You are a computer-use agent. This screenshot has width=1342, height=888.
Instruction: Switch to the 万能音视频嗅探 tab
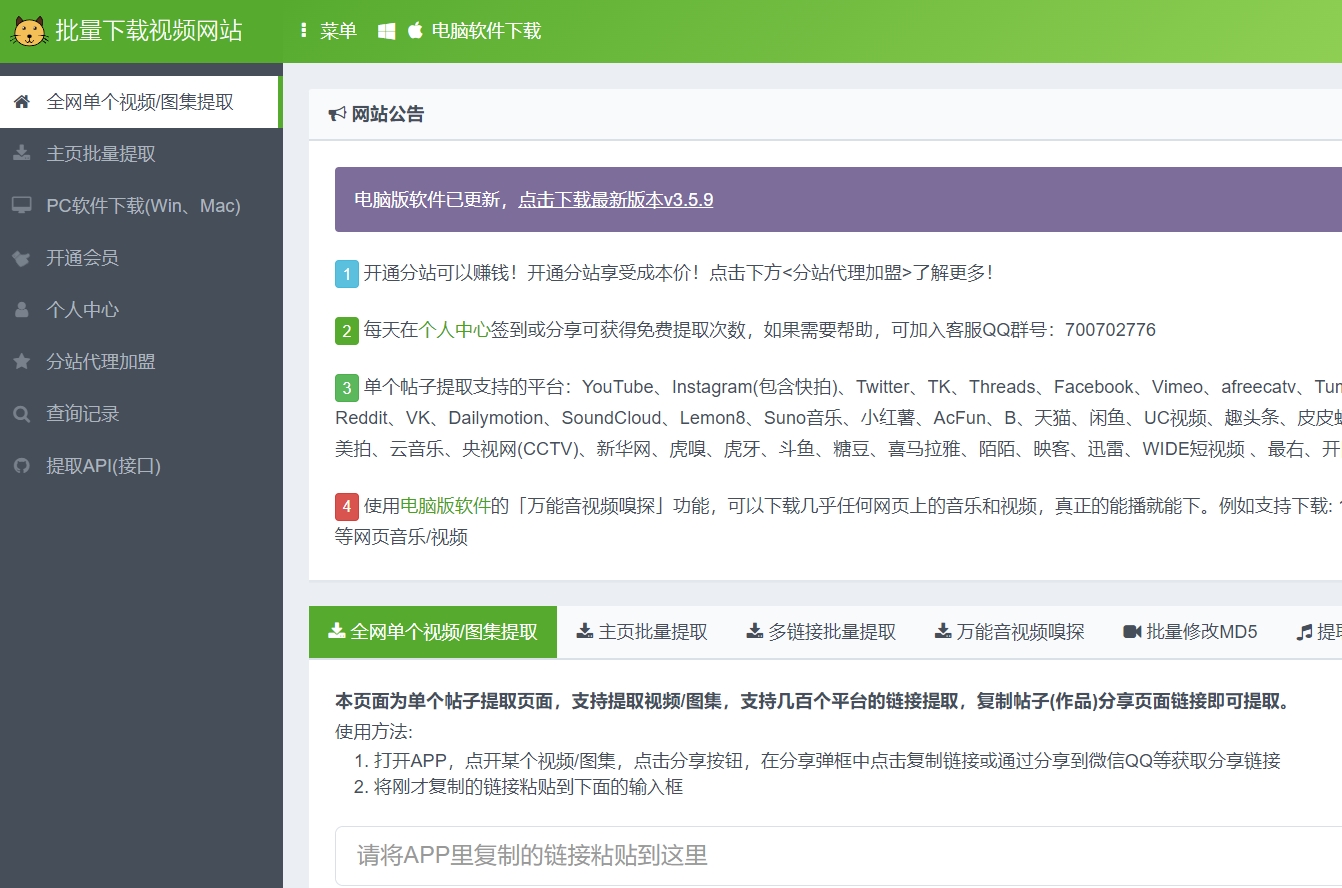tap(1009, 632)
